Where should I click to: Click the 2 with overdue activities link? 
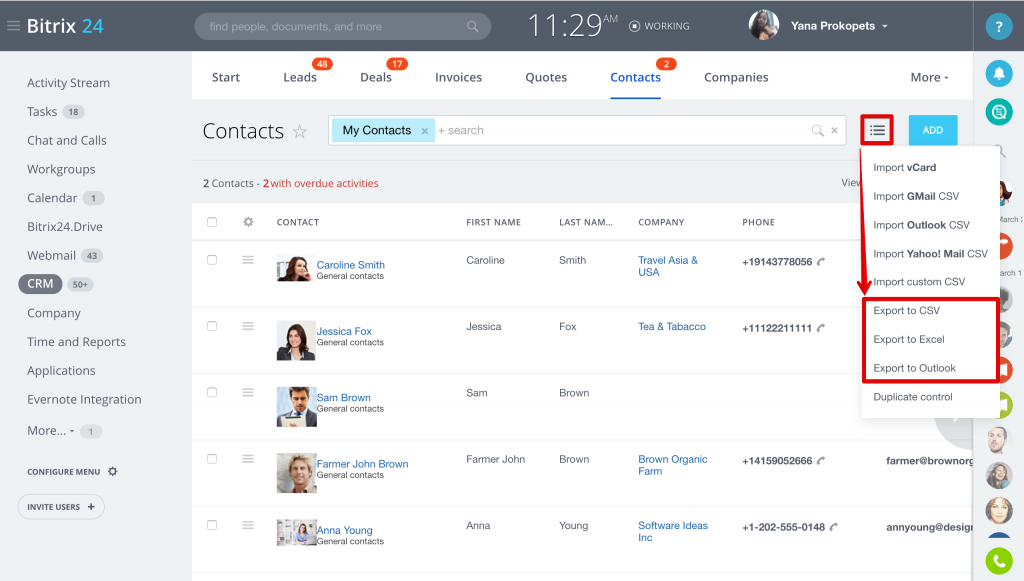tap(321, 183)
